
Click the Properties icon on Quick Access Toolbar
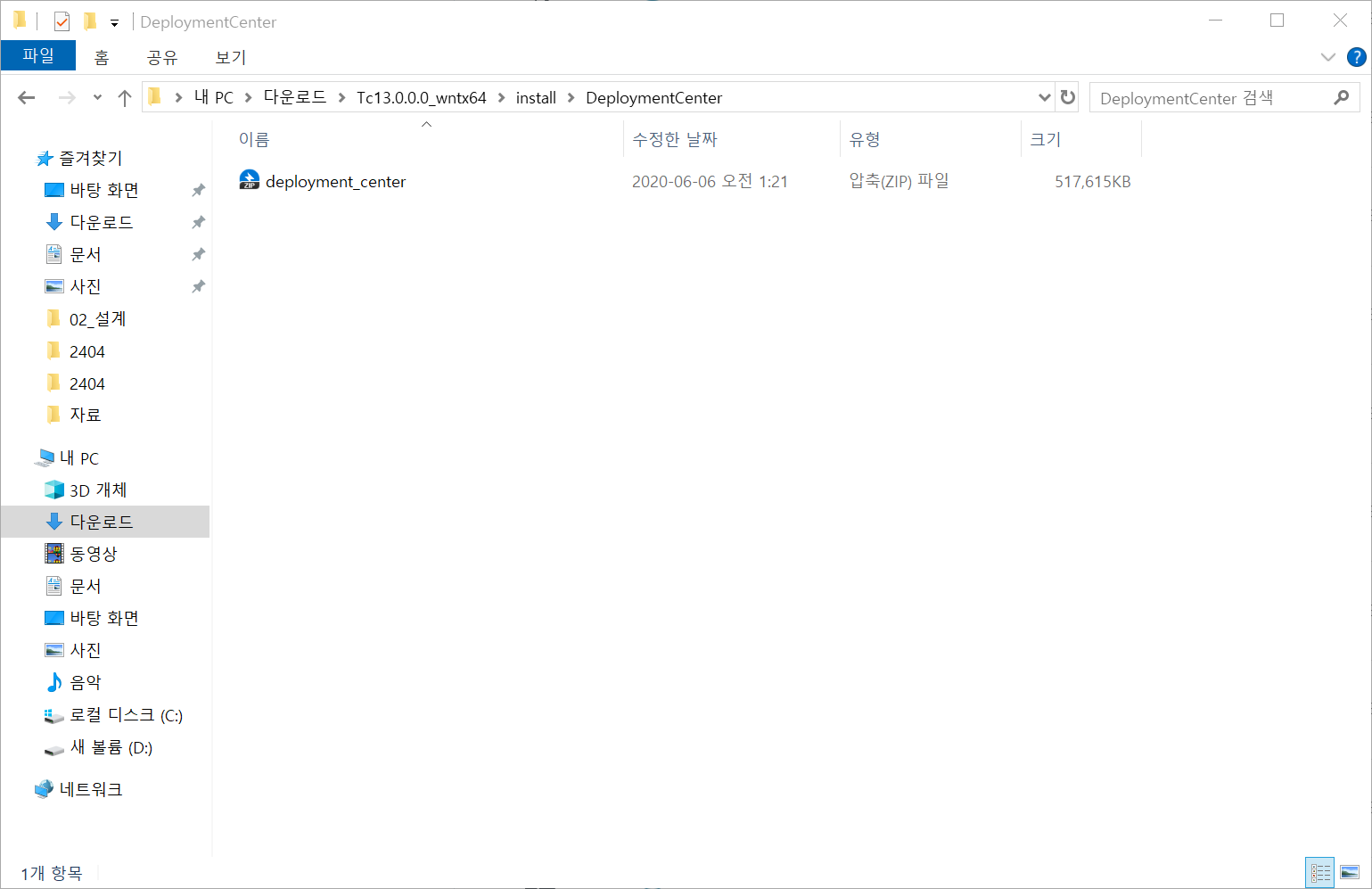(62, 21)
